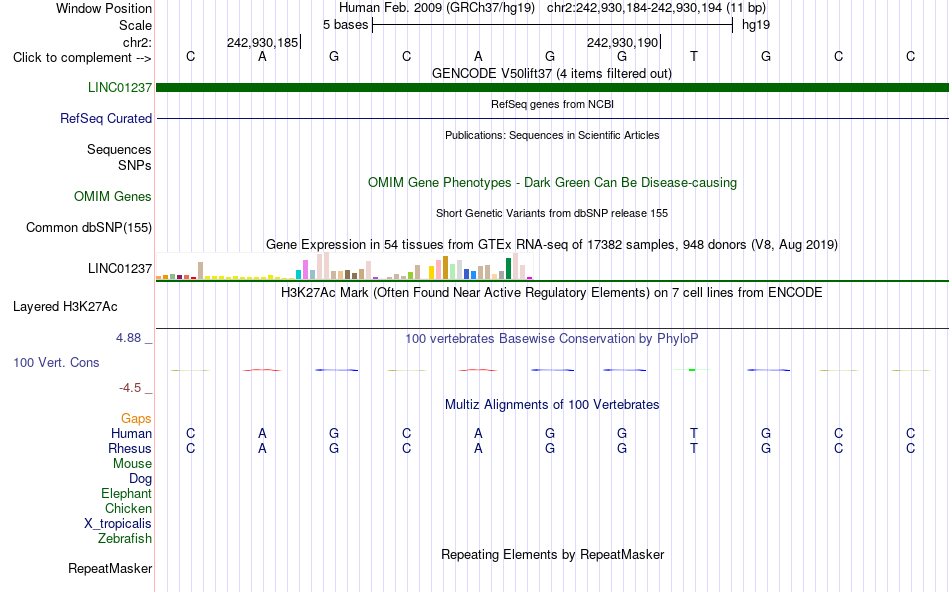Open 'Short Genetic Variants from dbSNP release 155'
Screen dimensions: 950x592
click(552, 213)
